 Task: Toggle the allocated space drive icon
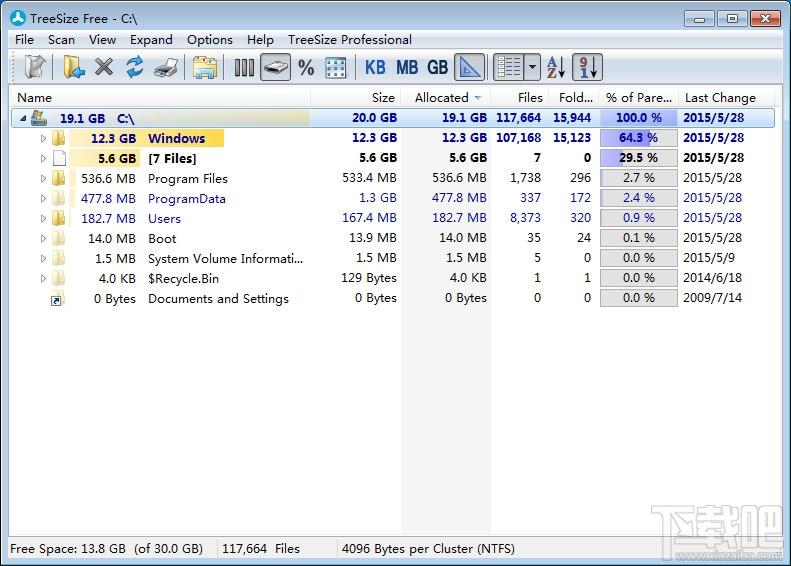(275, 67)
